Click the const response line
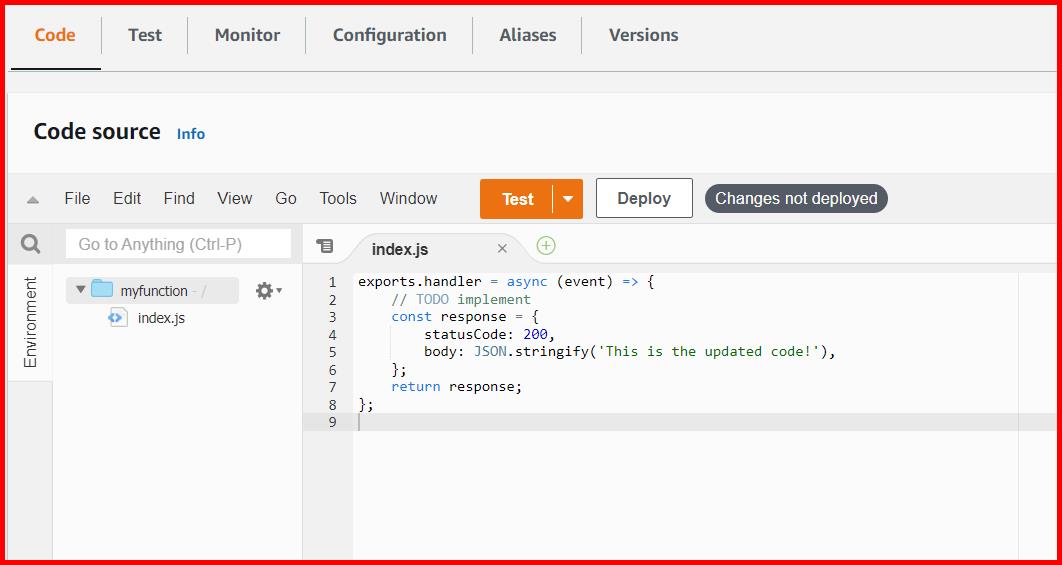1062x565 pixels. click(465, 316)
